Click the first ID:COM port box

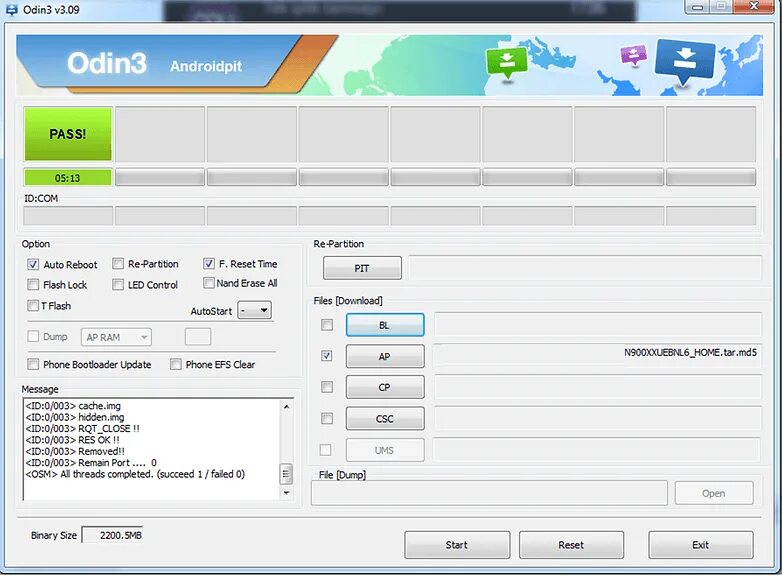[68, 216]
